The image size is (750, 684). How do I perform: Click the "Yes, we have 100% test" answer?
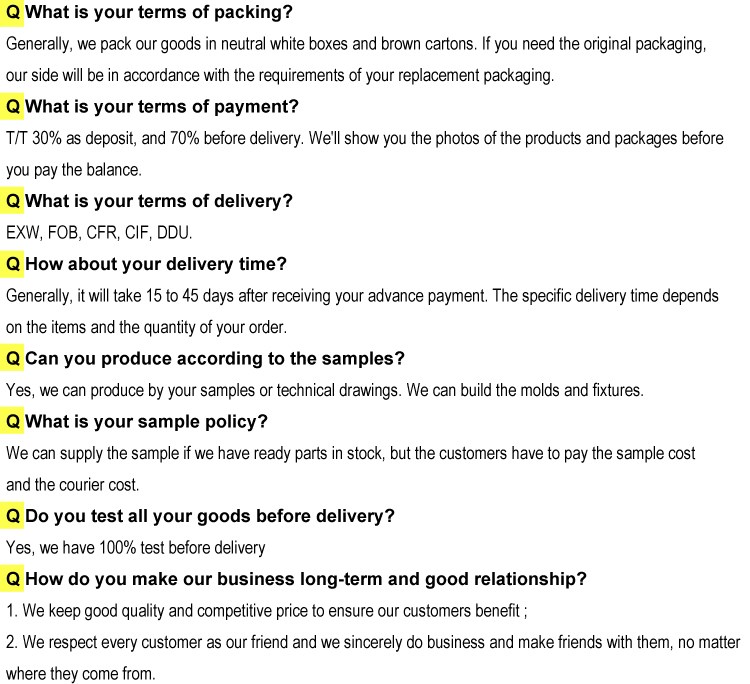pyautogui.click(x=136, y=548)
